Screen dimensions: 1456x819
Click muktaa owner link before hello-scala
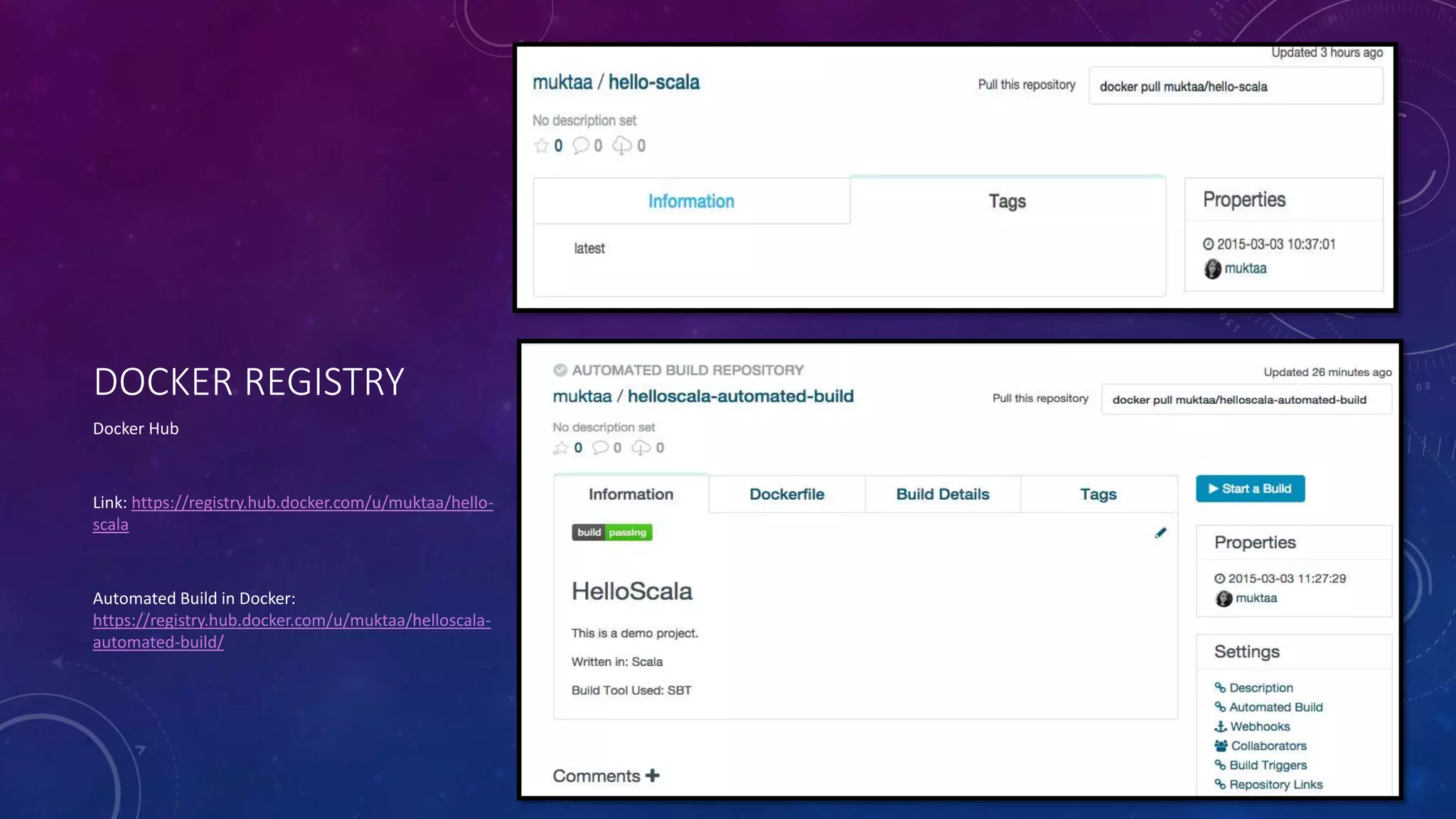click(x=562, y=82)
